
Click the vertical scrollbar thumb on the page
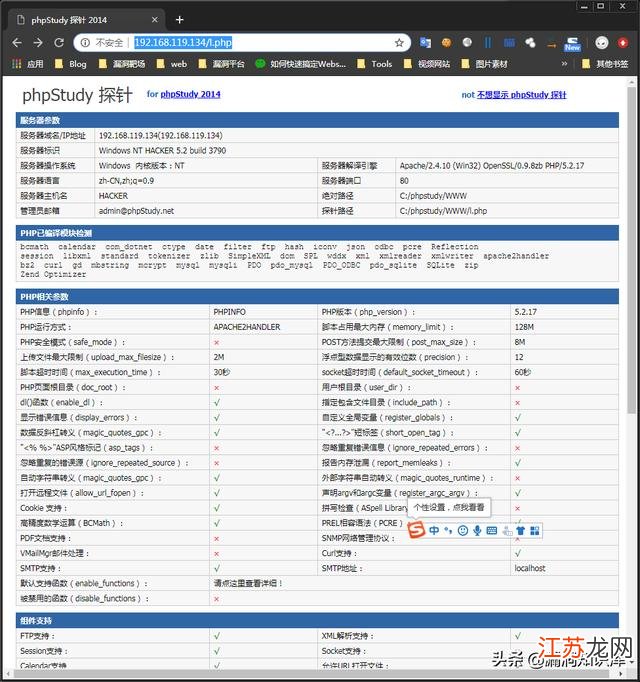(632, 250)
